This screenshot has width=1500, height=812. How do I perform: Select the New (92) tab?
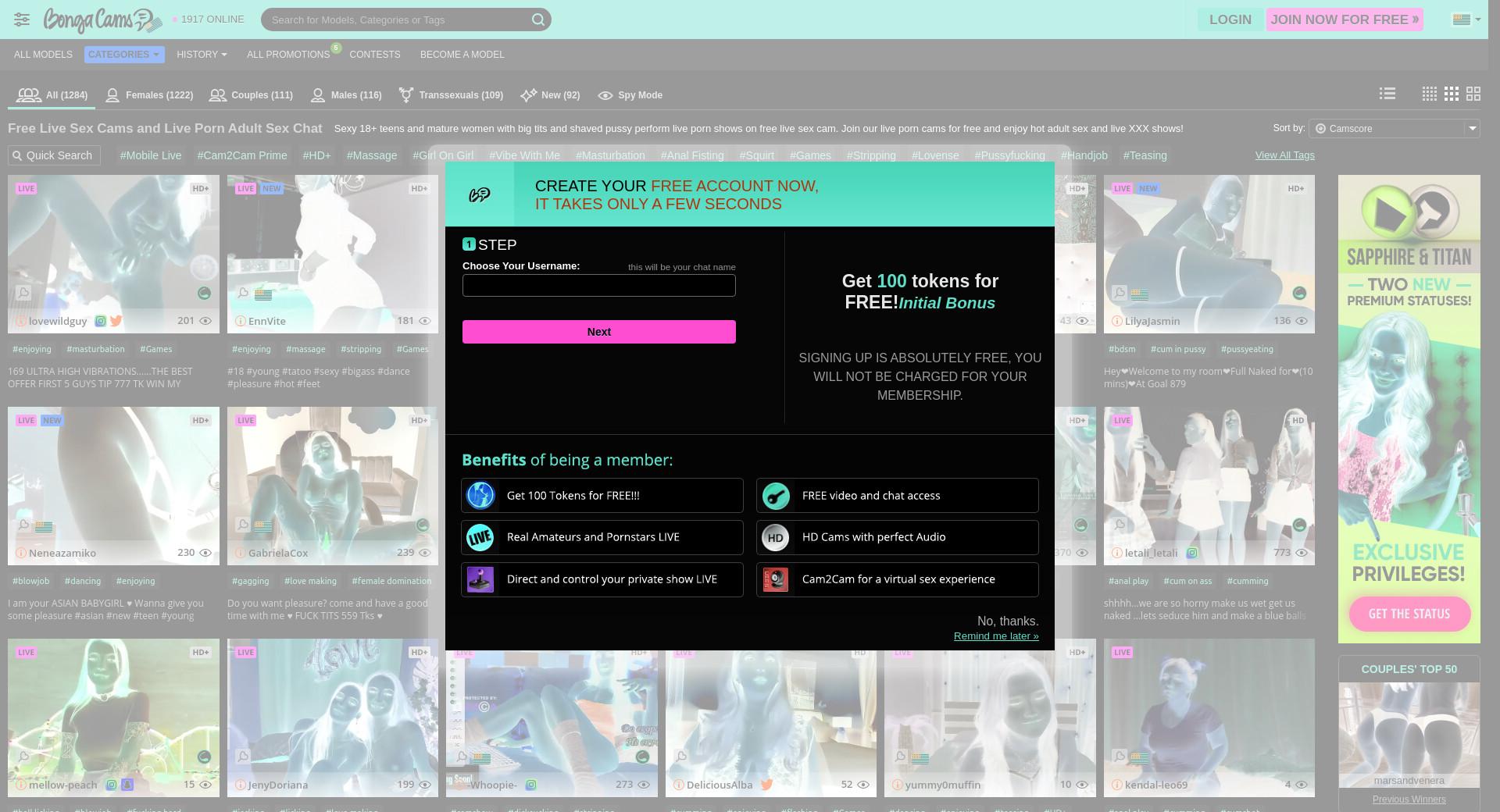550,95
